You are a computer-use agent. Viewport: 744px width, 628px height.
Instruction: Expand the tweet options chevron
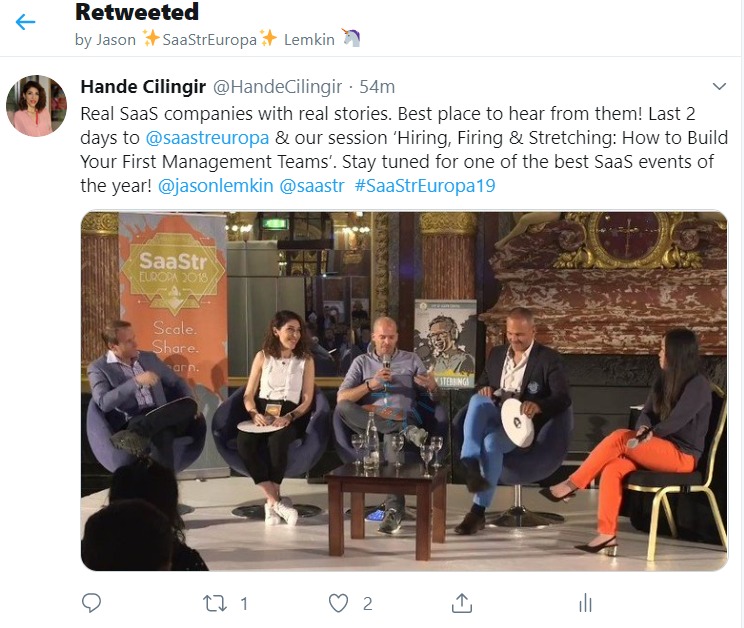(718, 86)
